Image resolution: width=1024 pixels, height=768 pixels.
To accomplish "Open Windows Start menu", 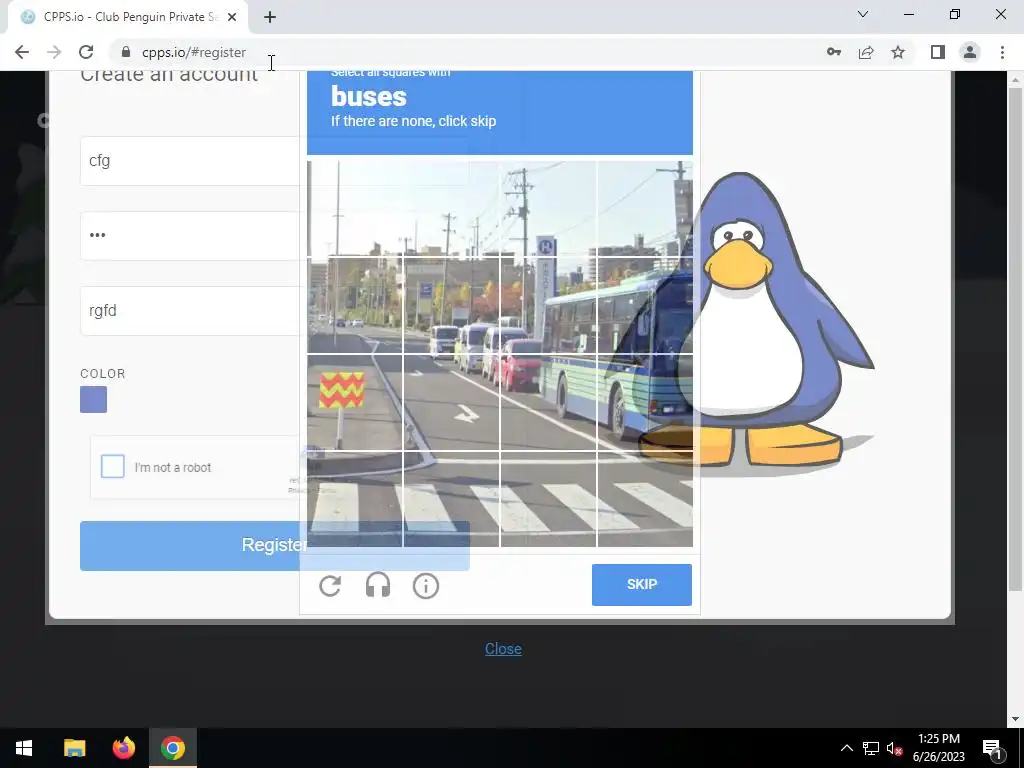I will pyautogui.click(x=24, y=748).
